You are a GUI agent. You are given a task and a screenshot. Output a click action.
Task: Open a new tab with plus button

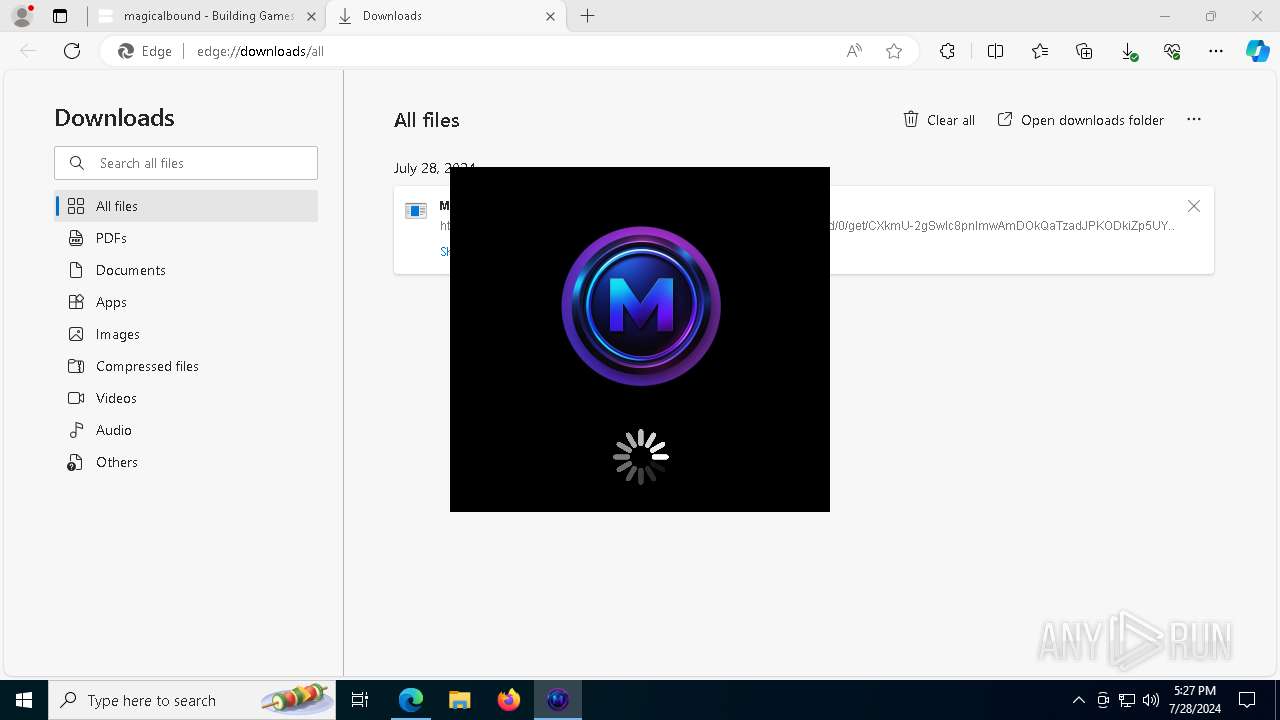(x=588, y=16)
